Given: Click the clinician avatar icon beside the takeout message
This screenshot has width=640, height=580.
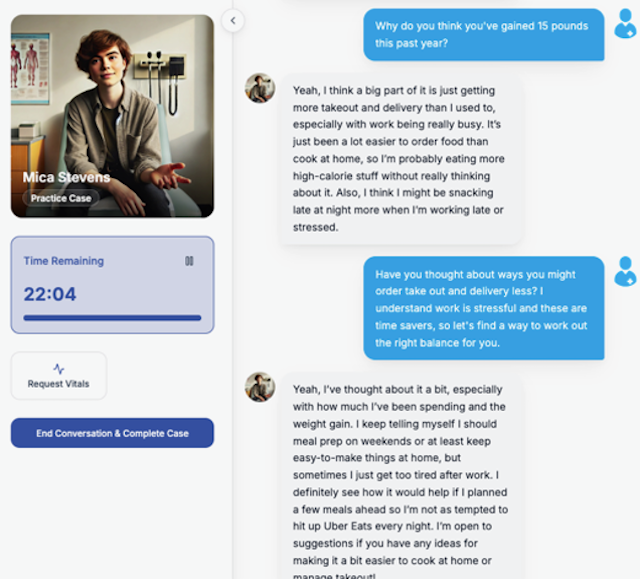Looking at the screenshot, I should pos(625,271).
